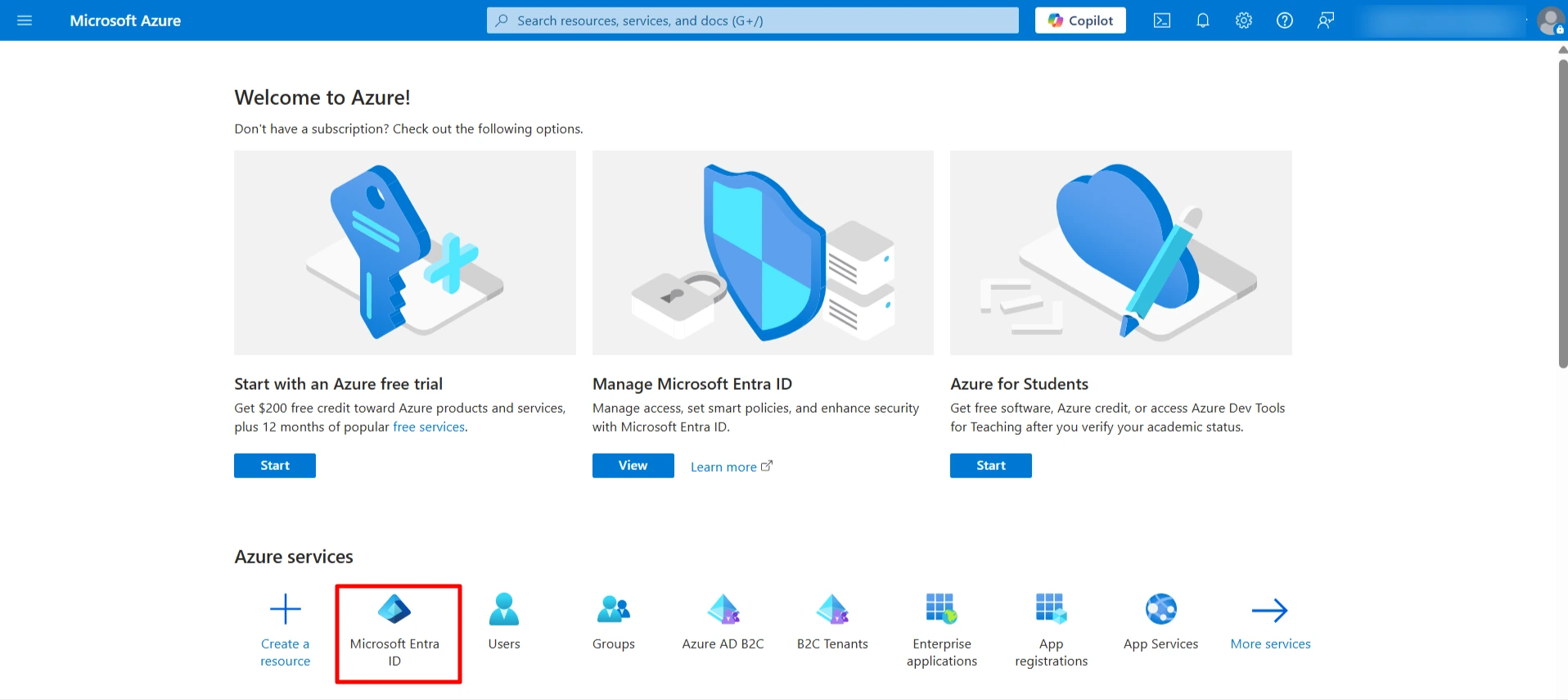Viewport: 1568px width, 700px height.
Task: Open the Users service icon
Action: tap(504, 609)
